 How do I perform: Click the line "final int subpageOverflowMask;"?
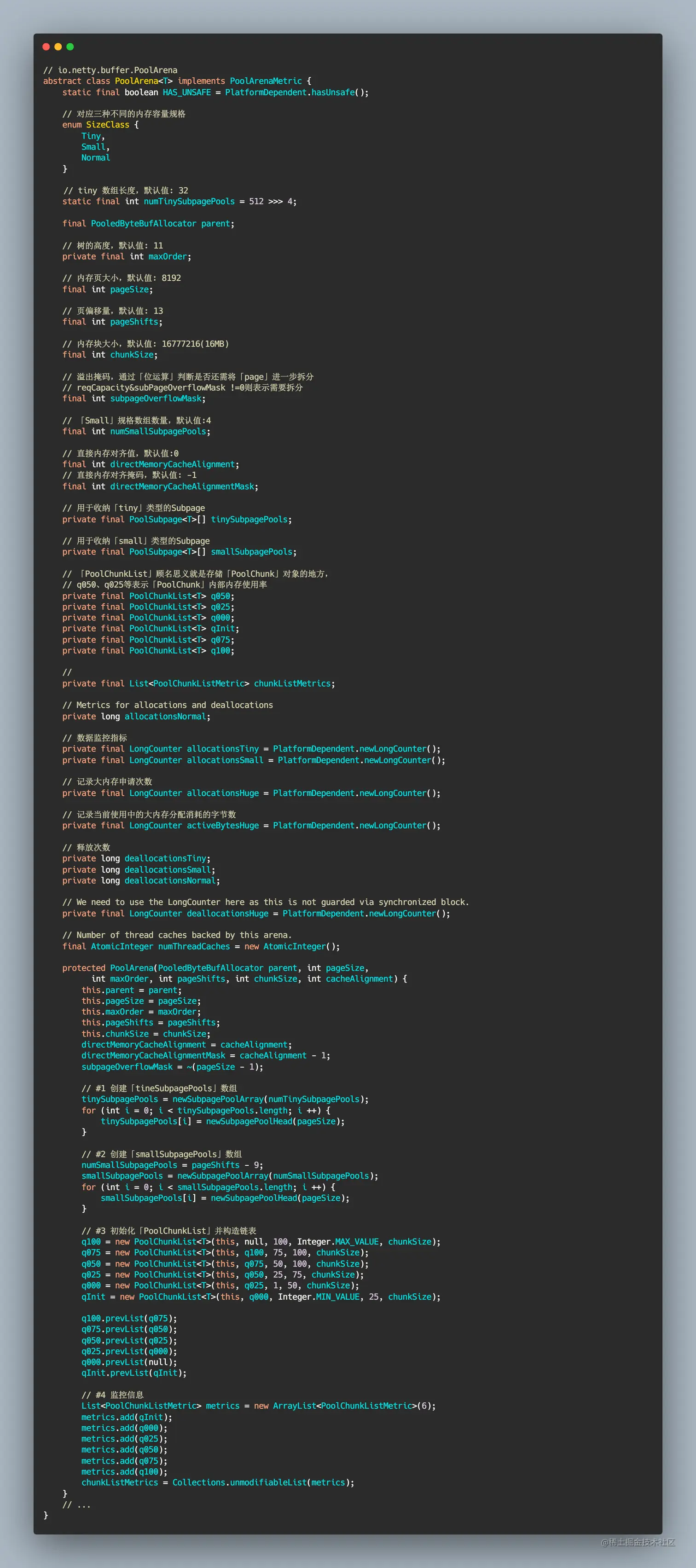[x=134, y=399]
